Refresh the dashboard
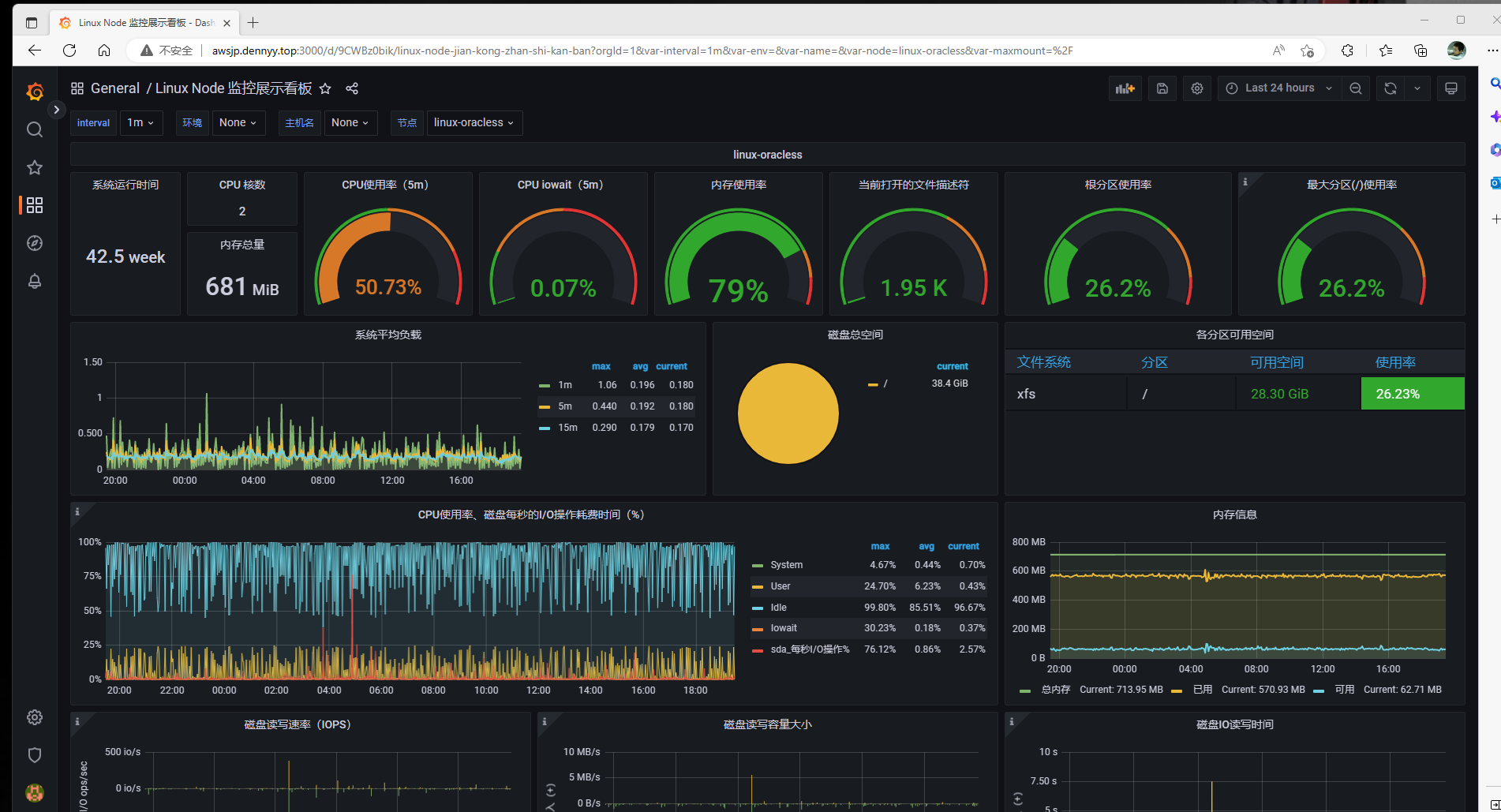This screenshot has width=1501, height=812. click(1391, 88)
